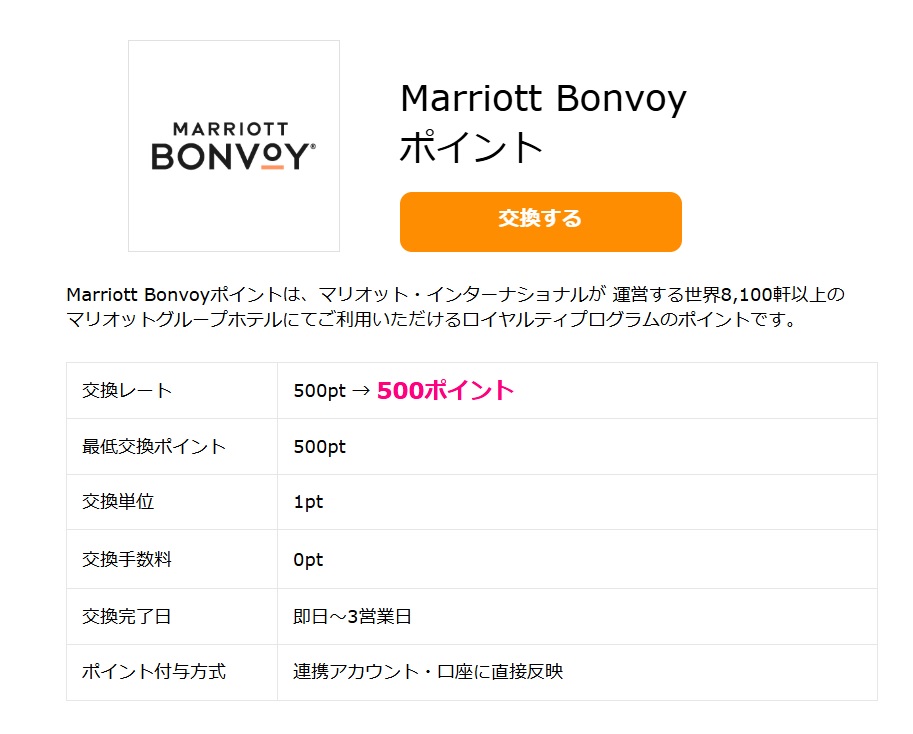This screenshot has height=734, width=913.
Task: Click the arrow in the exchange rate
Action: (361, 391)
